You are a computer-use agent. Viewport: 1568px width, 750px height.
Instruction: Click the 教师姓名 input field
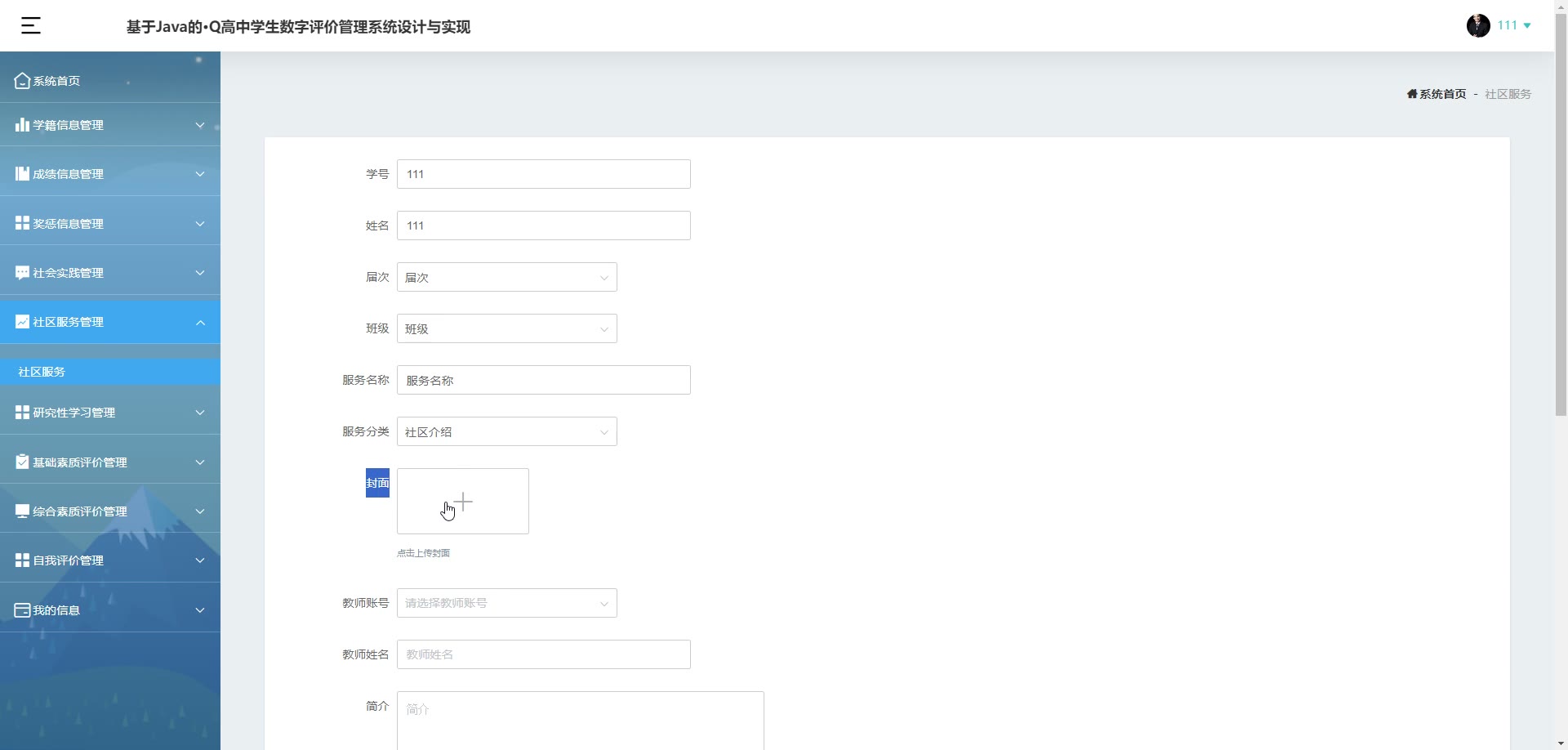click(x=544, y=654)
